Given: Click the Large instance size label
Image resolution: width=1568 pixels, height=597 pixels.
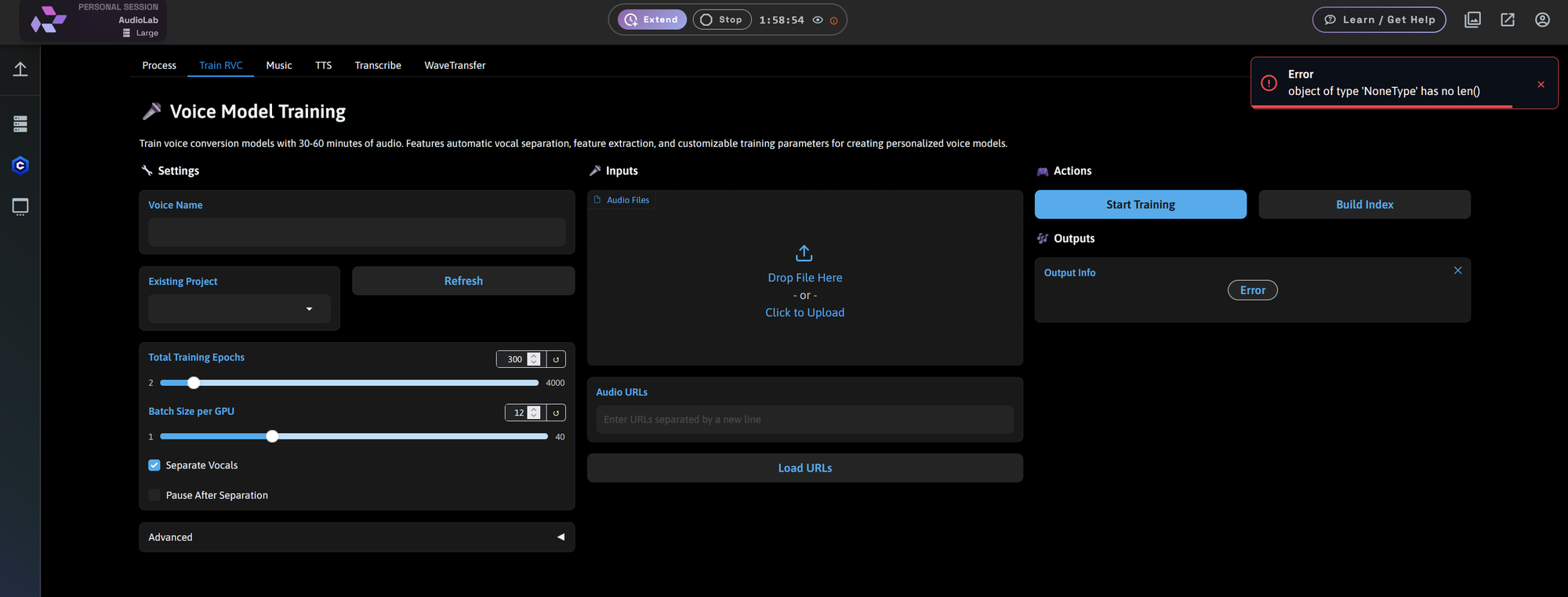Looking at the screenshot, I should pyautogui.click(x=147, y=33).
